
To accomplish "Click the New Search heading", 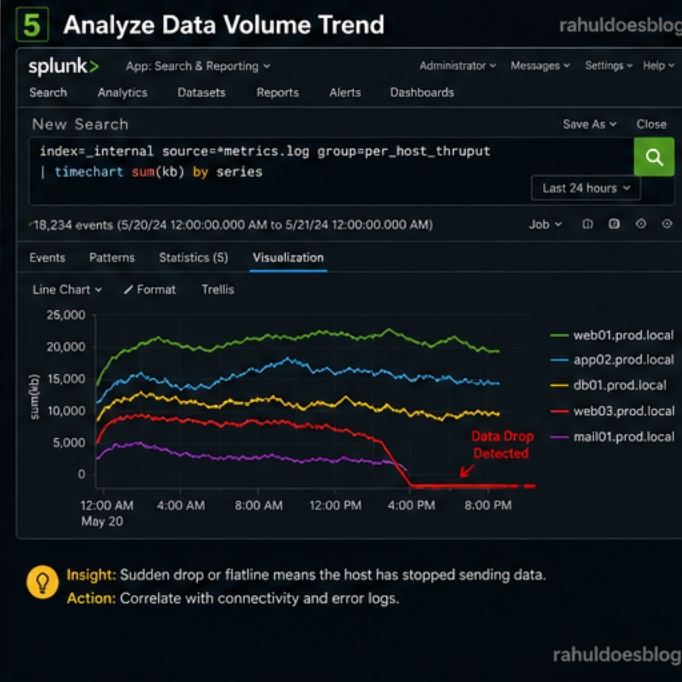I will coord(80,124).
